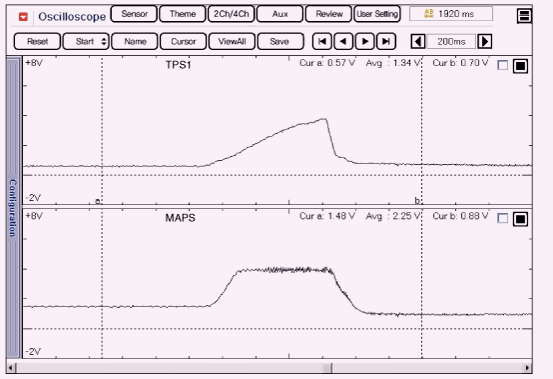Click the black square icon on MAPS channel
This screenshot has height=379, width=553.
[x=520, y=219]
